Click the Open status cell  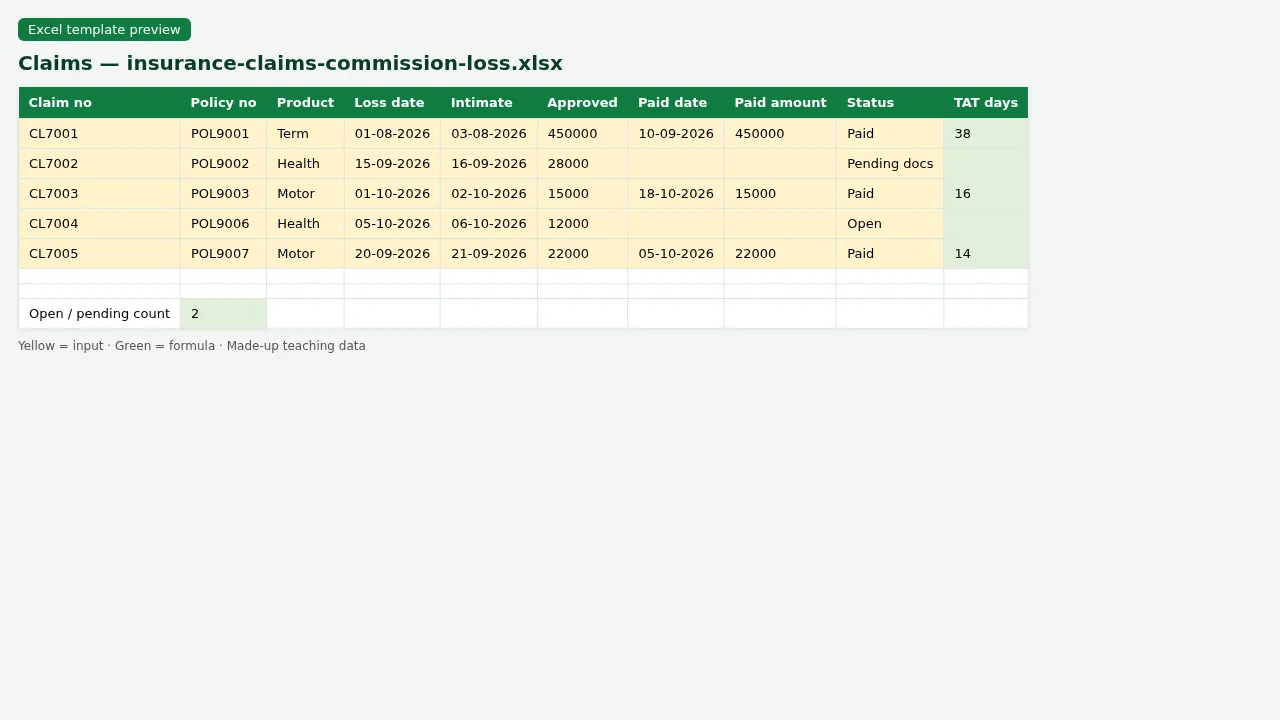890,224
